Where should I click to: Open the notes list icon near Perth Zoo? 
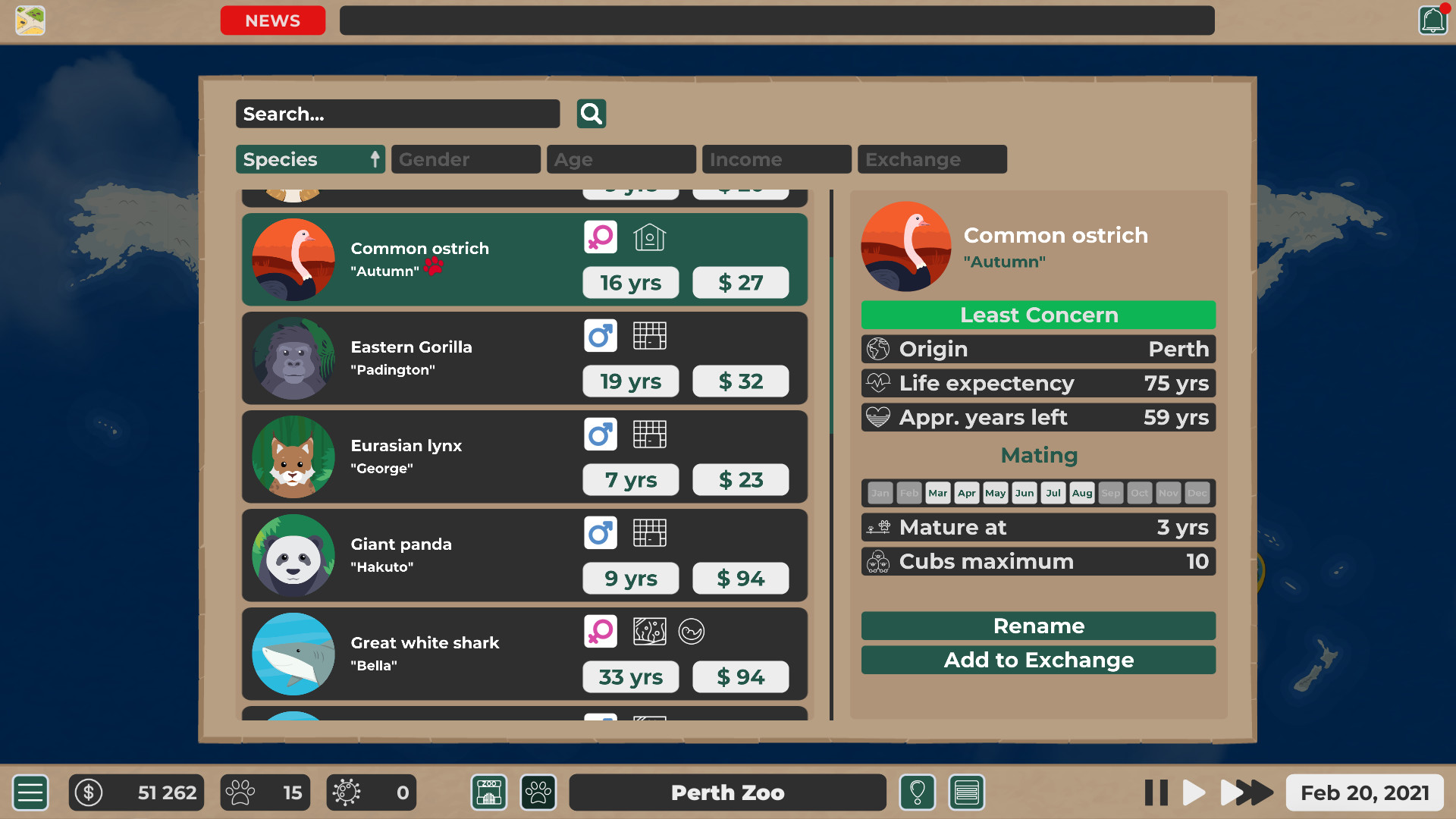click(x=966, y=792)
